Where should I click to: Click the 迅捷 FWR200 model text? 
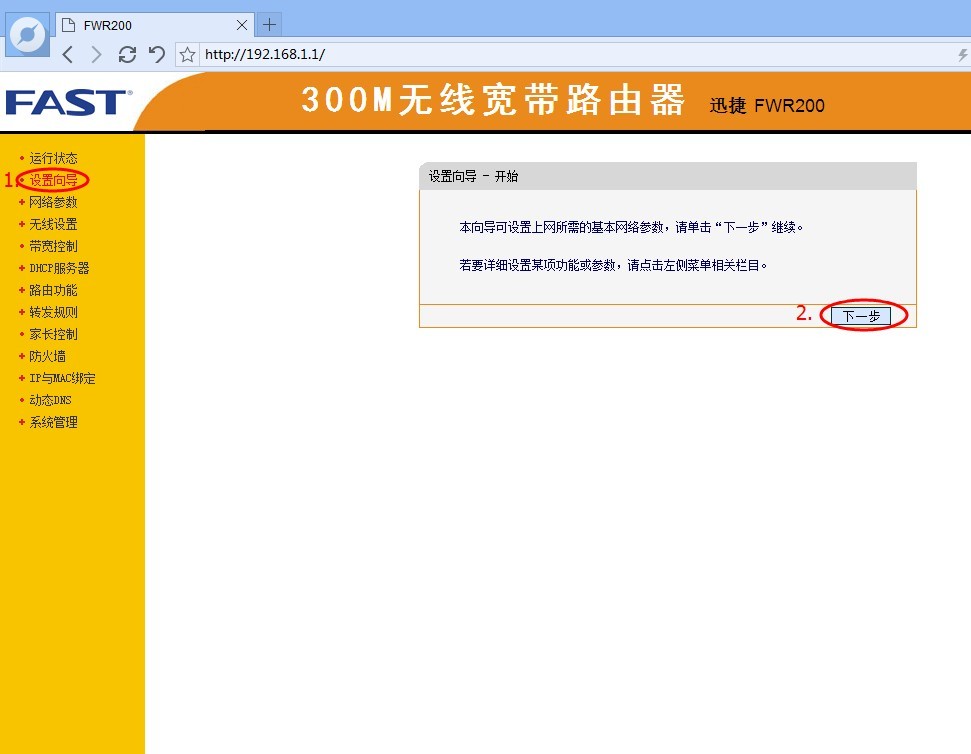coord(767,106)
